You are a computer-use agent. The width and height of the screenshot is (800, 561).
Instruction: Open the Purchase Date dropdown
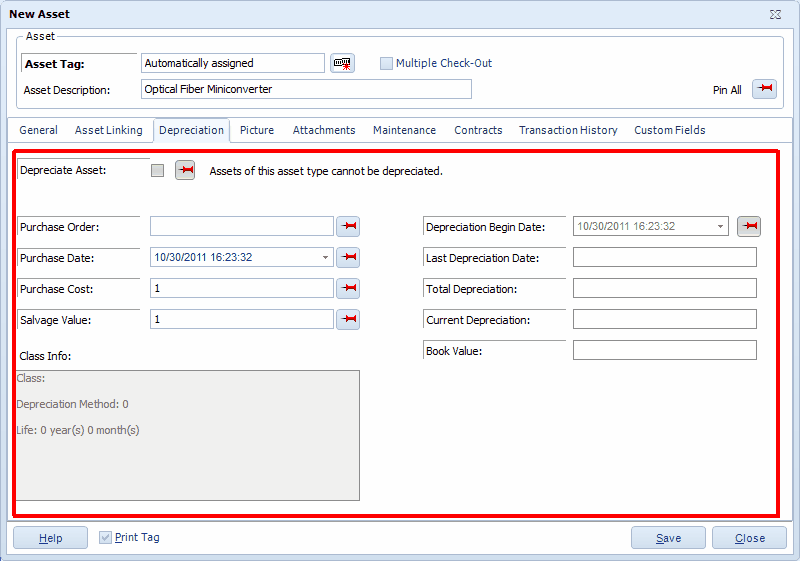coord(325,257)
